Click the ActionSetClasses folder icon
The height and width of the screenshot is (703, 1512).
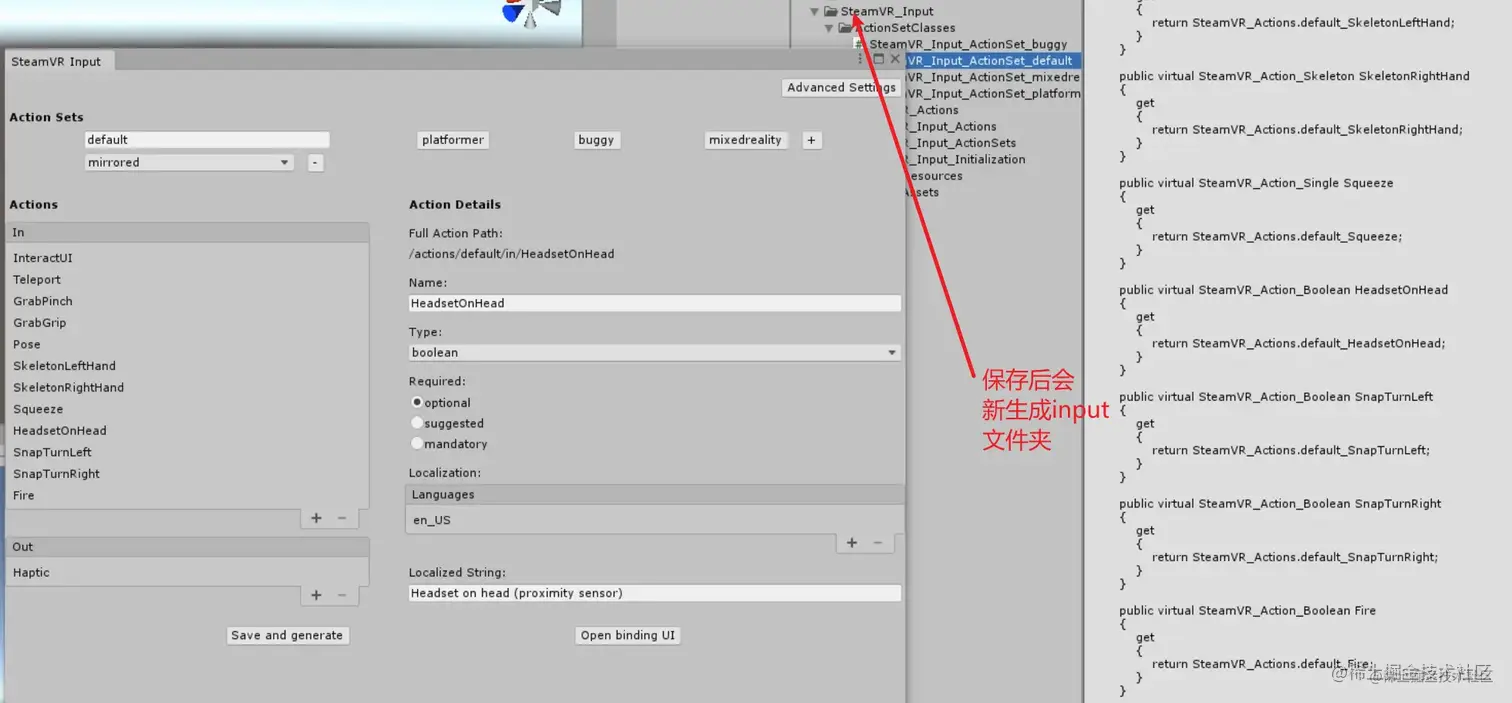[846, 28]
